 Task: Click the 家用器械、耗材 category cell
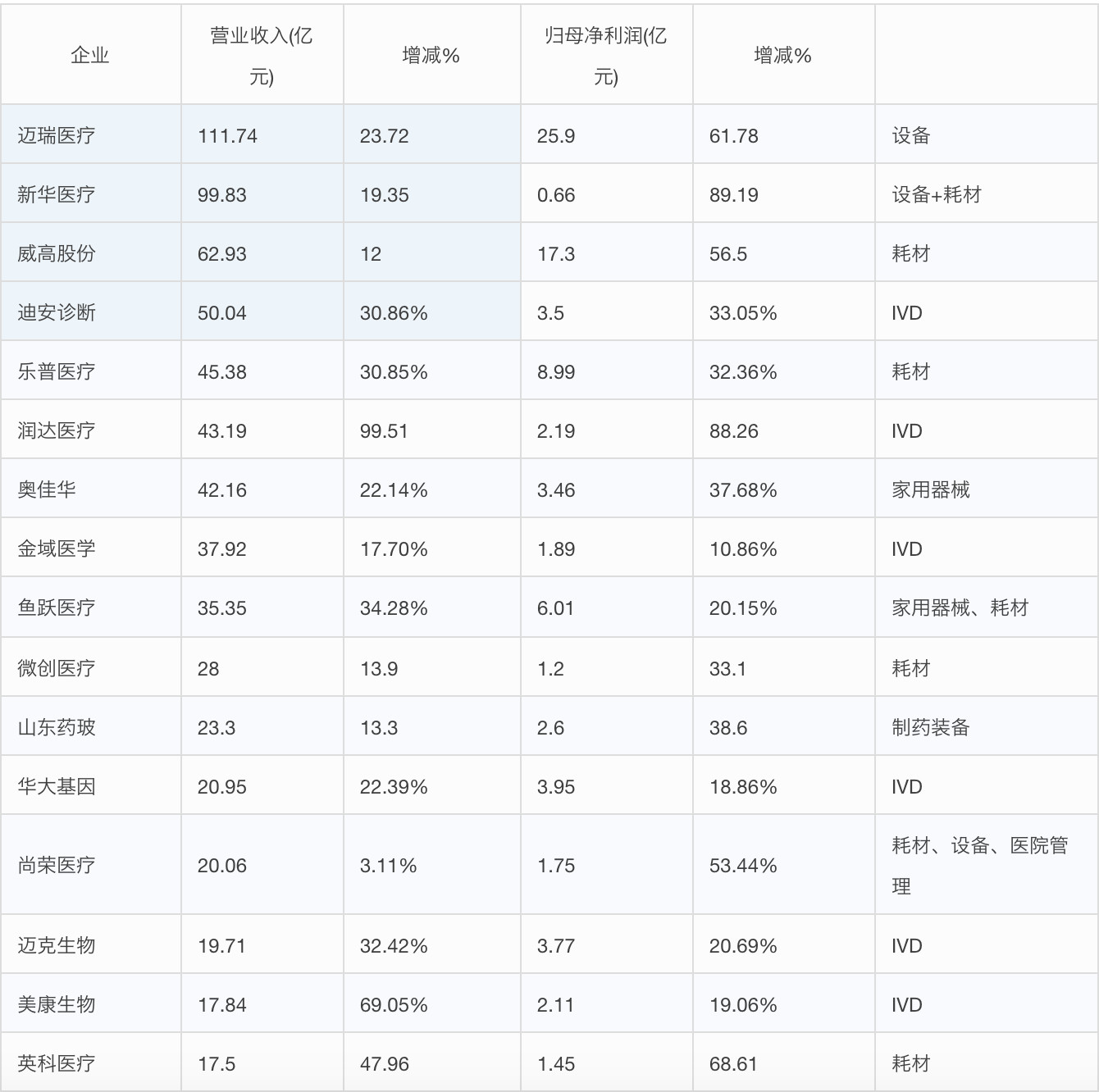click(987, 607)
